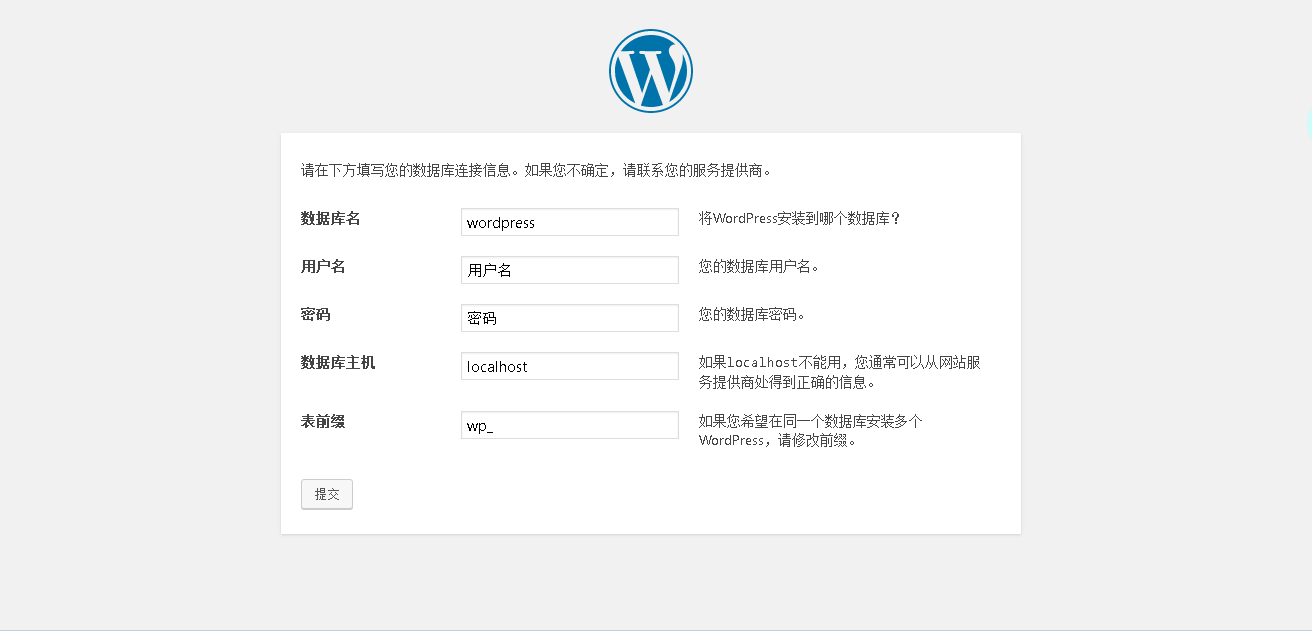Viewport: 1312px width, 631px height.
Task: Click the 用户名 label
Action: (x=323, y=266)
